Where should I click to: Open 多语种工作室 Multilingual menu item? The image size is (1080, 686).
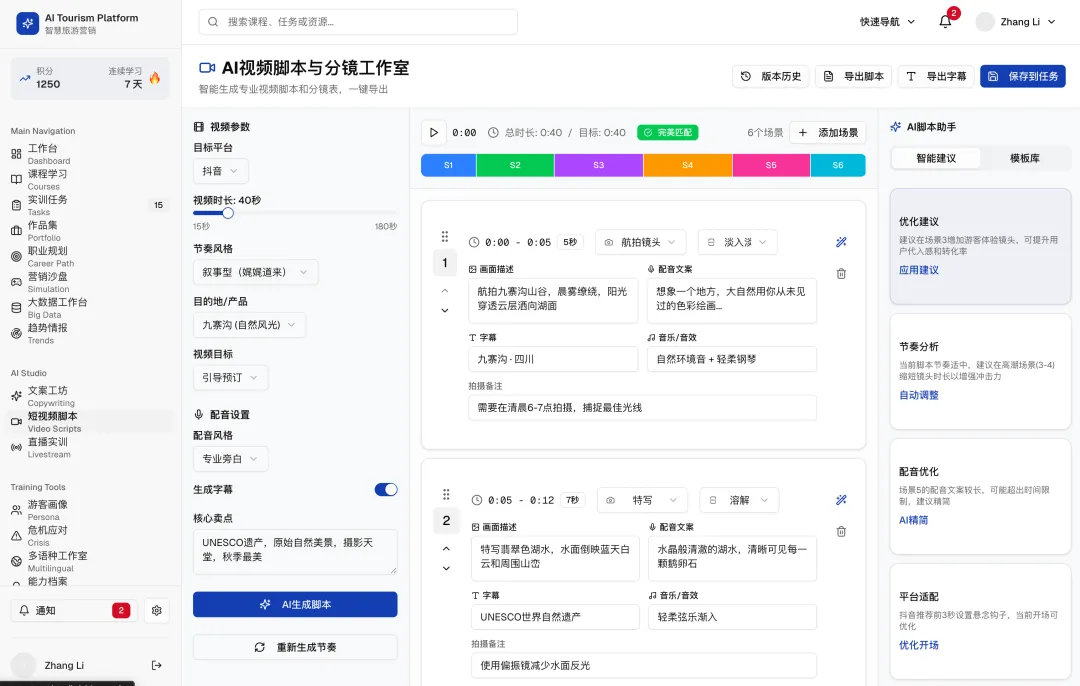(90, 561)
